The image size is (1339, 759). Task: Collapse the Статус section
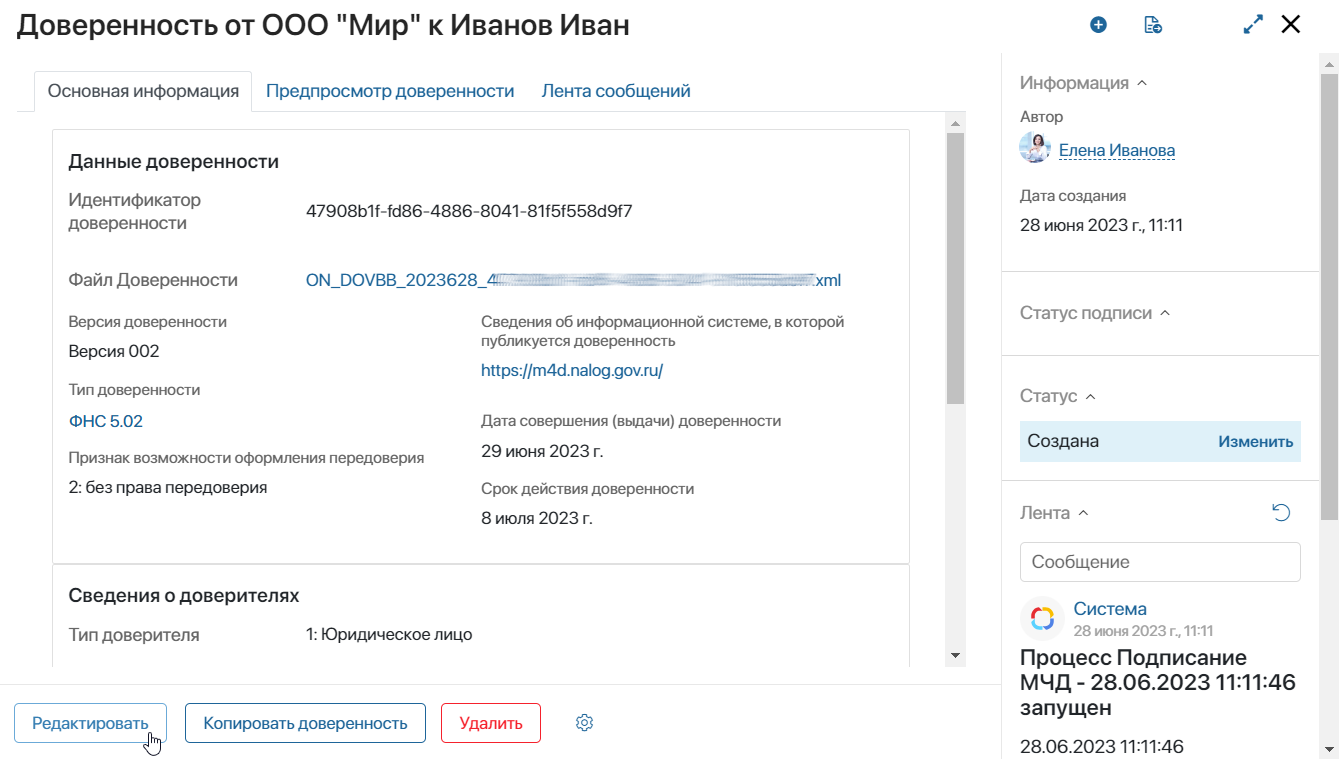pyautogui.click(x=1090, y=397)
